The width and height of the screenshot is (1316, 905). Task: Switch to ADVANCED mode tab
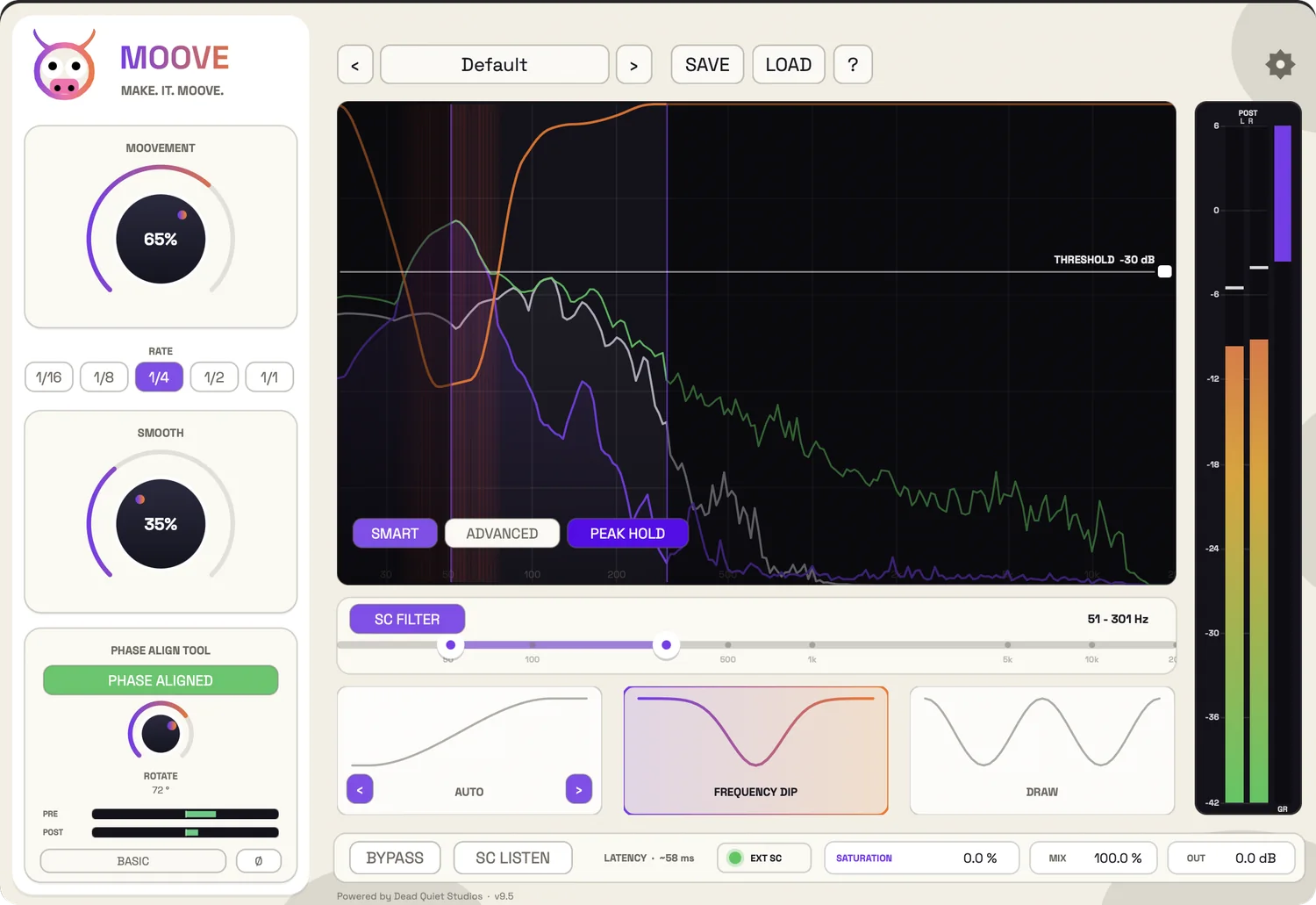(x=502, y=533)
